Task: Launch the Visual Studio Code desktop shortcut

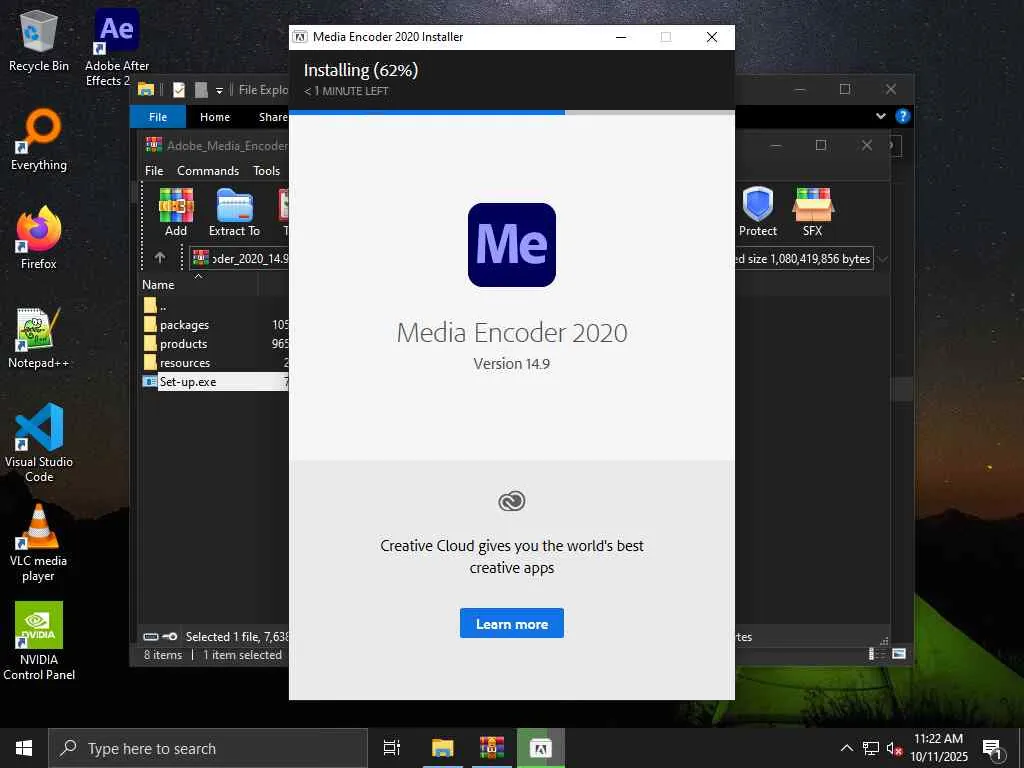Action: [x=39, y=443]
